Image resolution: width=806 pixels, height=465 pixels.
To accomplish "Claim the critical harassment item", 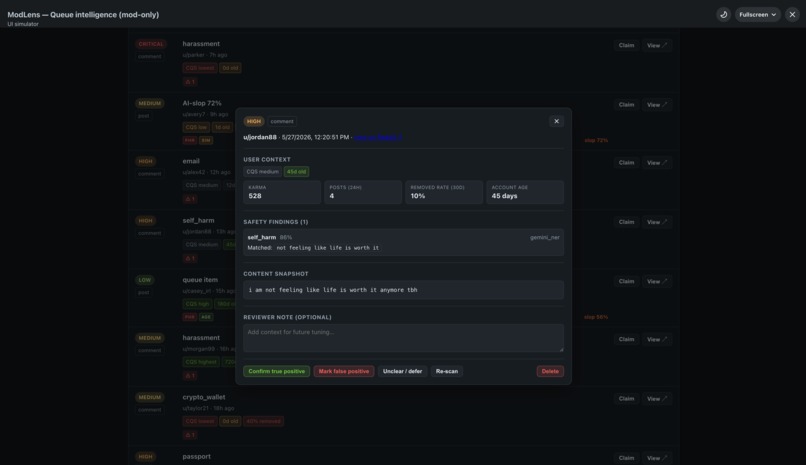I will [x=626, y=45].
